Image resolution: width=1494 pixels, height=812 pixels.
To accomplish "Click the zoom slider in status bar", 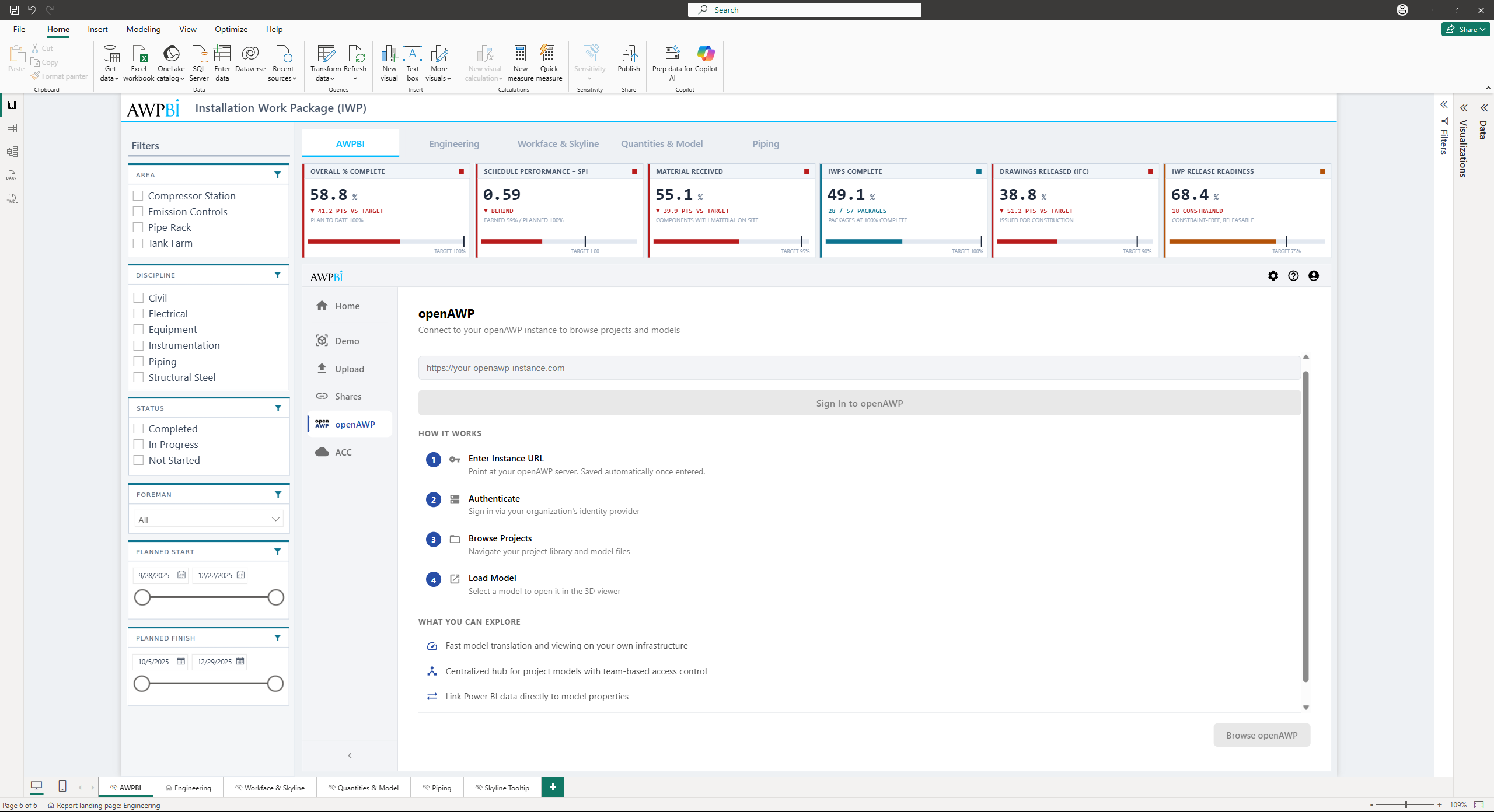I will [x=1405, y=805].
